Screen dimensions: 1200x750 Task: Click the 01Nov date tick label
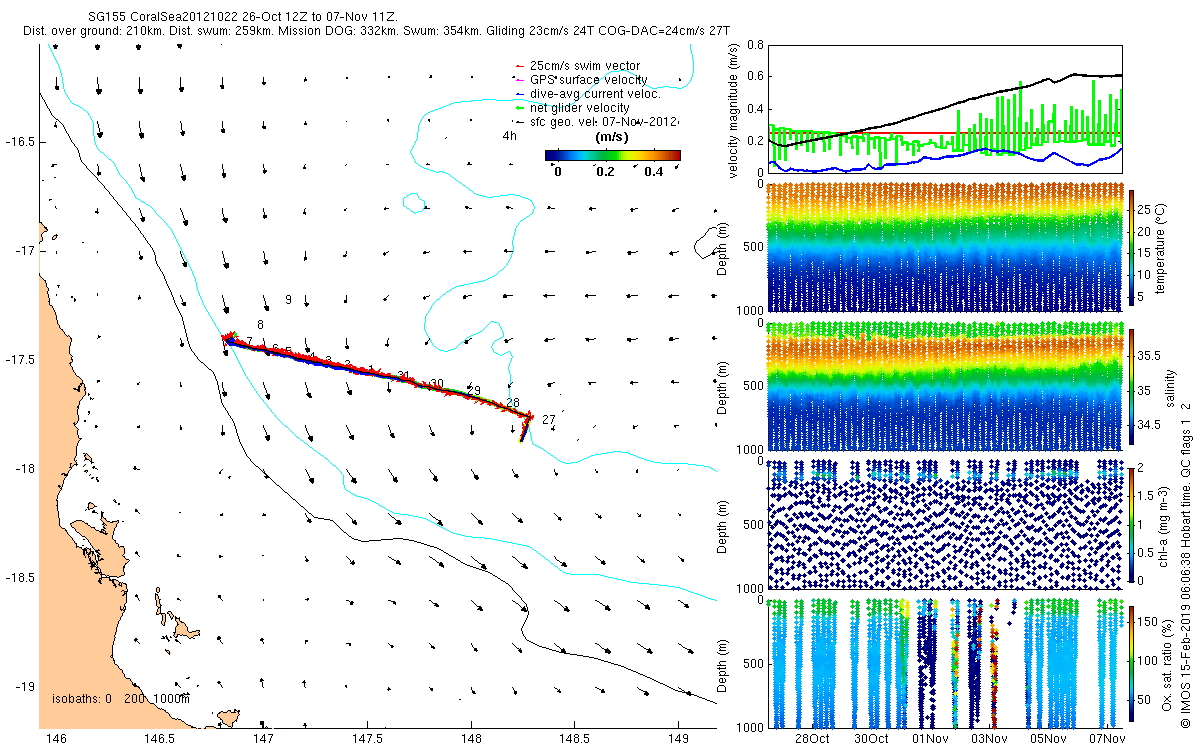[x=930, y=739]
